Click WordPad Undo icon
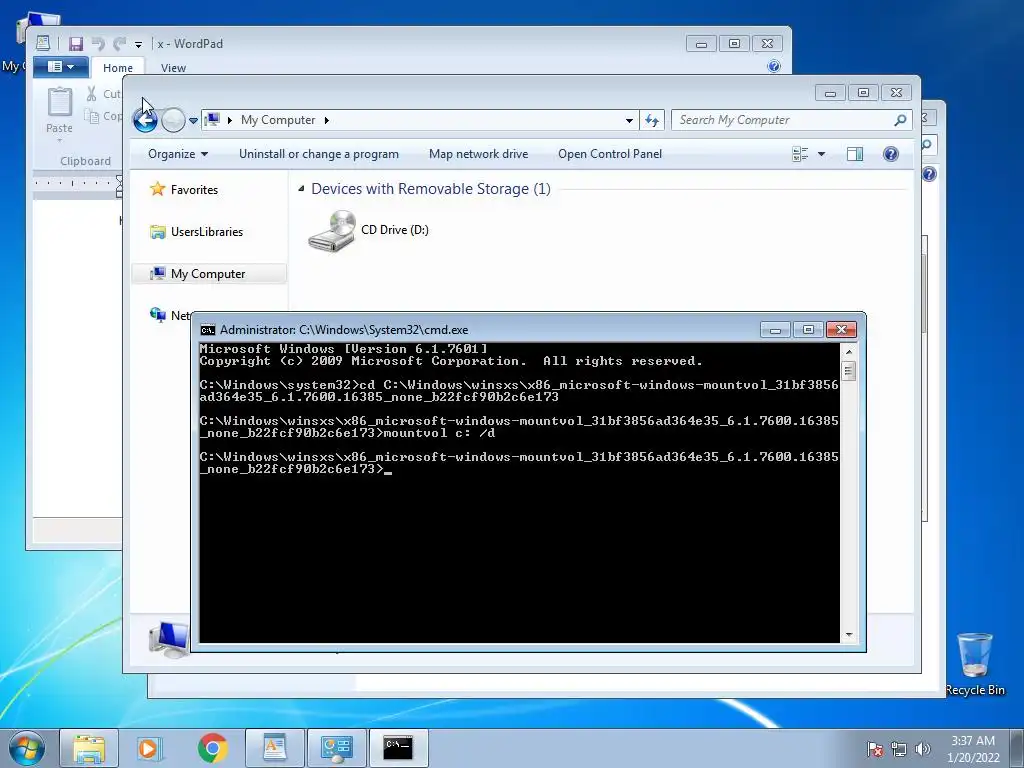This screenshot has height=768, width=1024. tap(98, 44)
